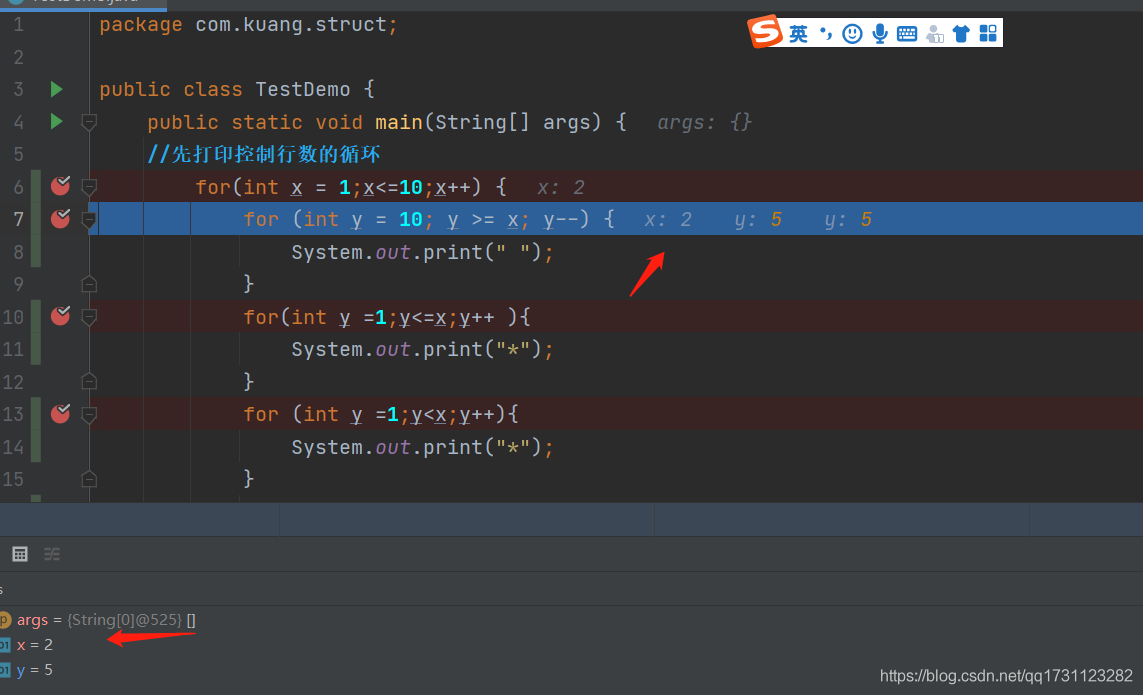Image resolution: width=1143 pixels, height=695 pixels.
Task: Click the print("*") statement on line 11
Action: click(423, 349)
